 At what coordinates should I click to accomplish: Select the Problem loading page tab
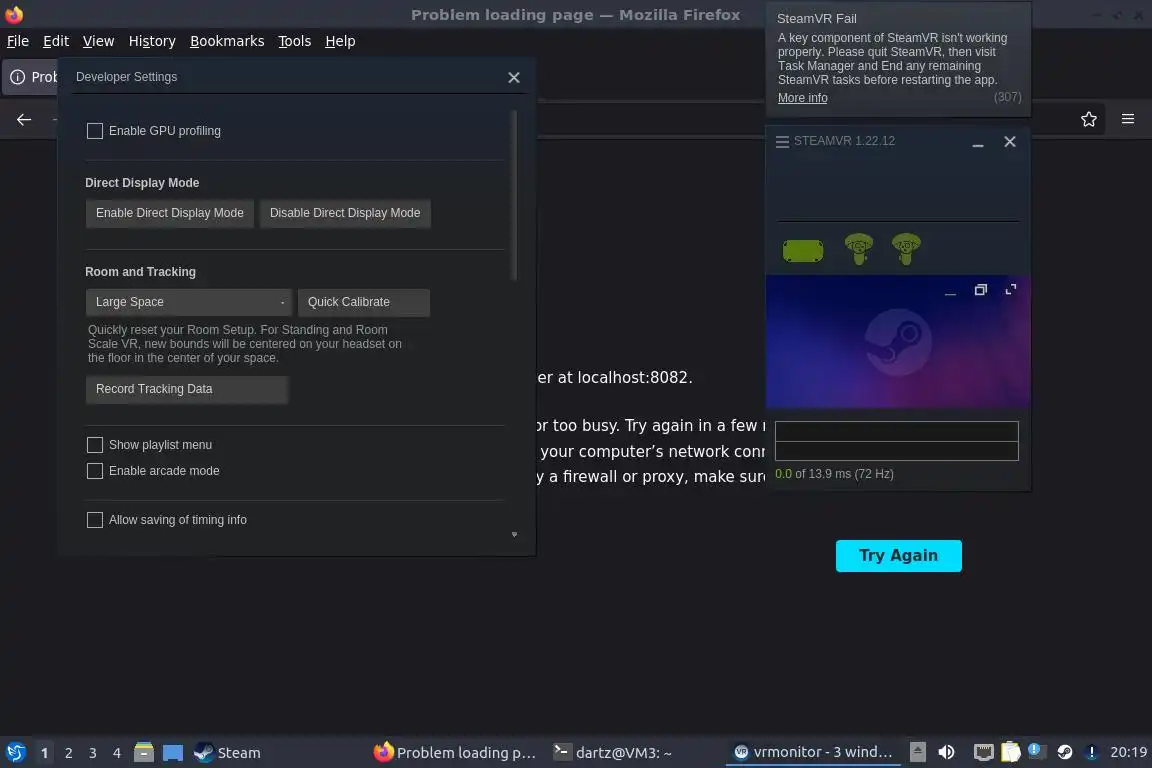point(30,77)
